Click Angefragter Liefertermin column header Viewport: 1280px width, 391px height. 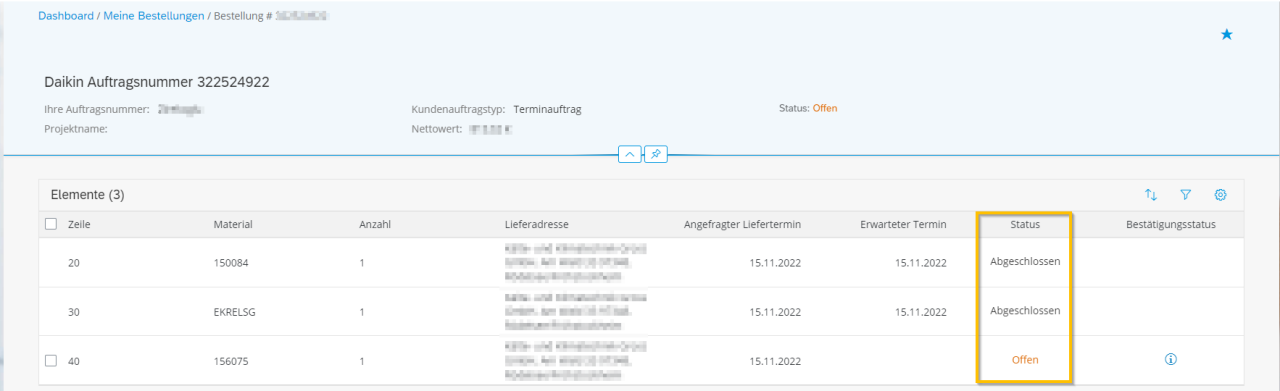coord(742,224)
